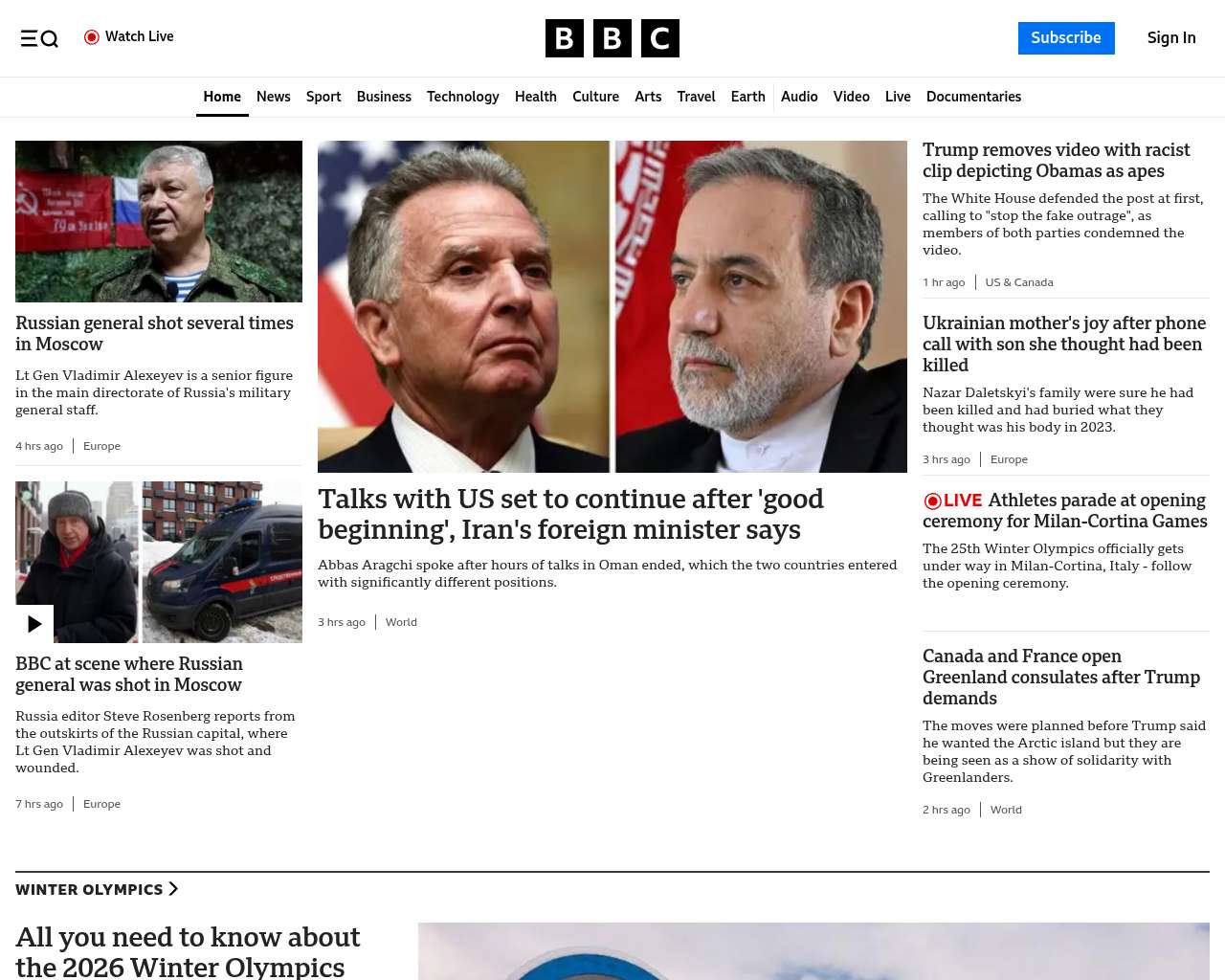Viewport: 1225px width, 980px height.
Task: Play the Moscow scene video
Action: 34,624
